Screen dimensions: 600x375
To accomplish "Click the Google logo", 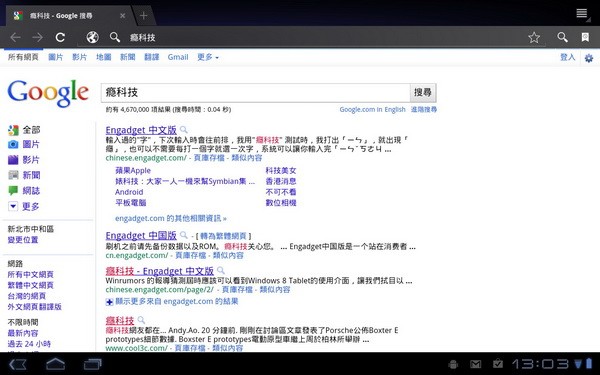I will coord(48,93).
